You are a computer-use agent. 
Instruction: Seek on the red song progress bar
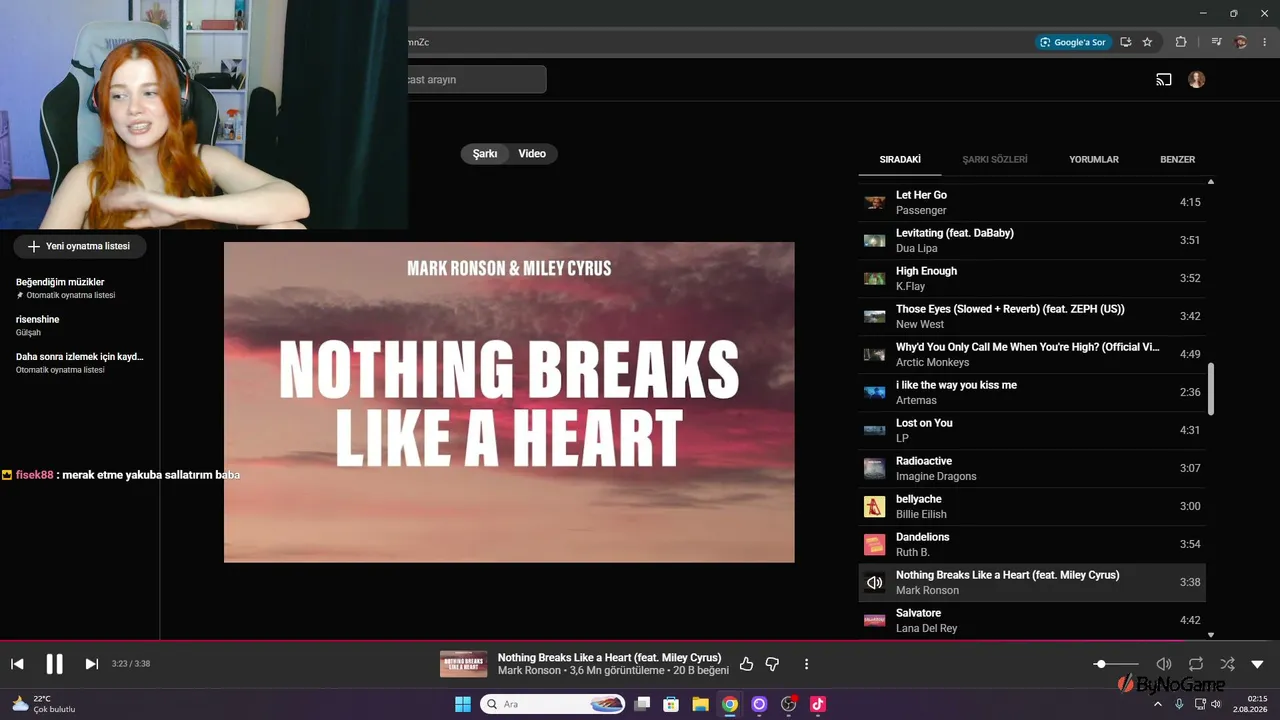[640, 641]
